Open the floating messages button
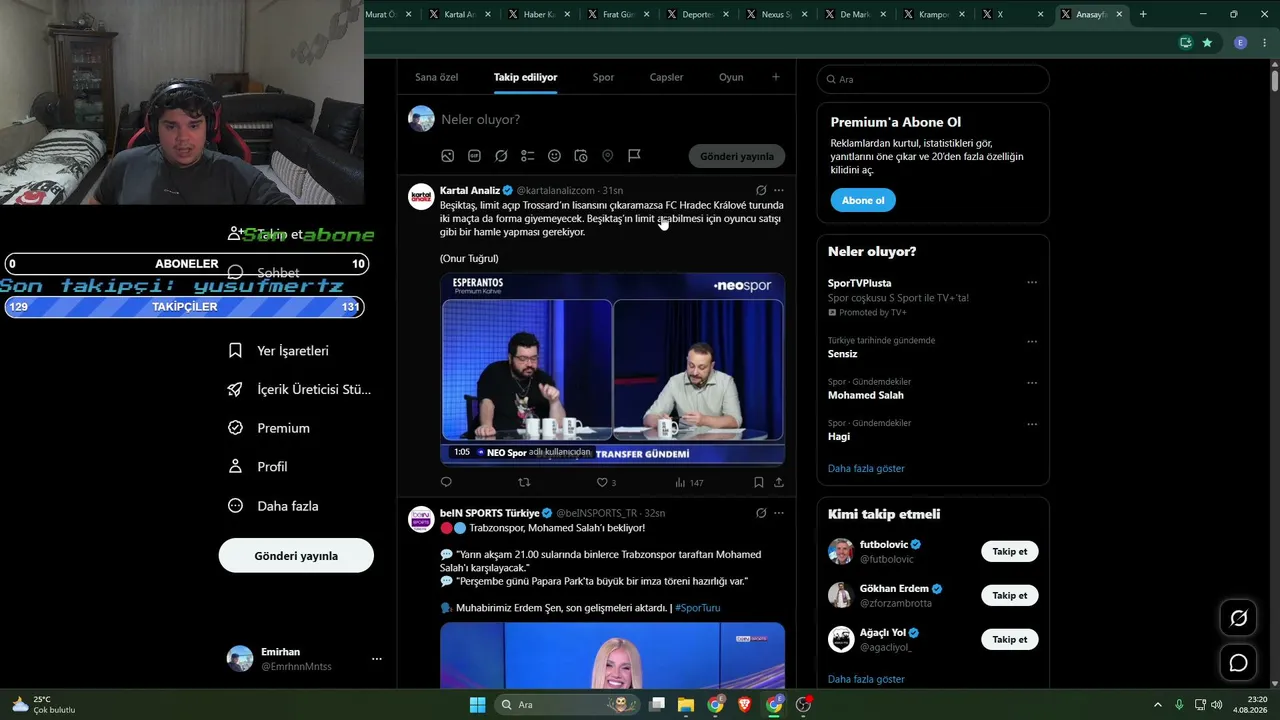The image size is (1280, 720). pyautogui.click(x=1238, y=663)
